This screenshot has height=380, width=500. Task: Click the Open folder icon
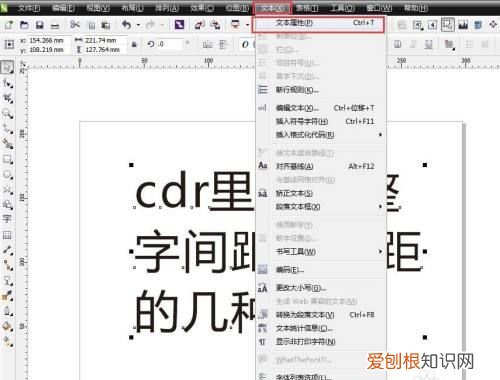24,25
